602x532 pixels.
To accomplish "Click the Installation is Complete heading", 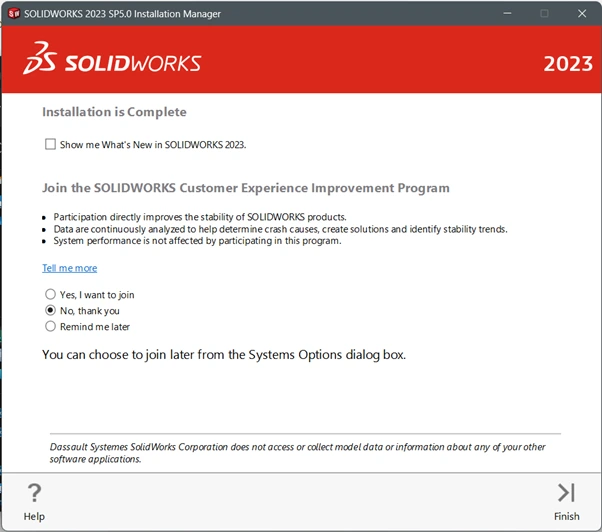I will [114, 112].
